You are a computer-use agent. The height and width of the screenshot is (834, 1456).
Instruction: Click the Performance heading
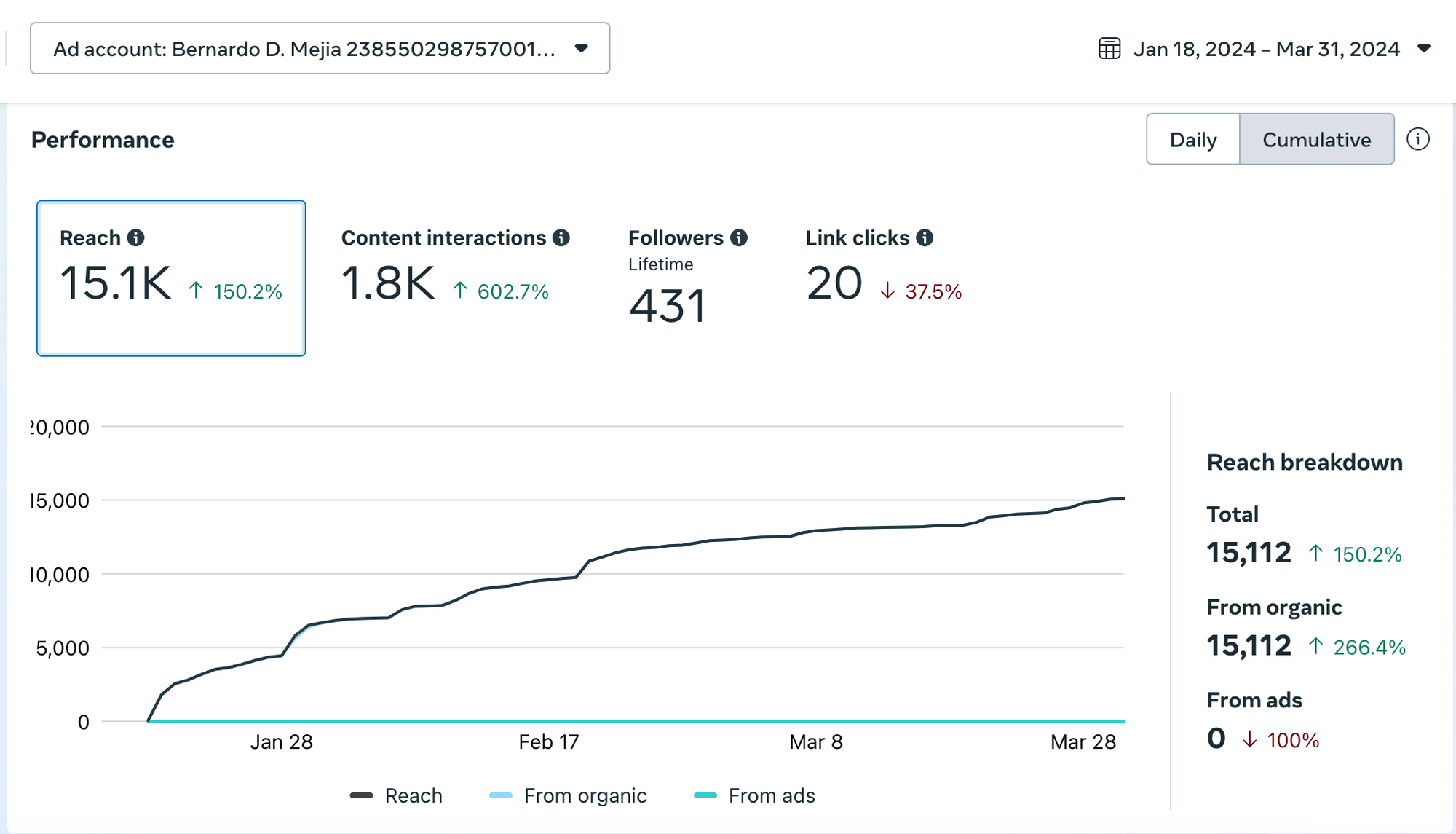tap(103, 140)
